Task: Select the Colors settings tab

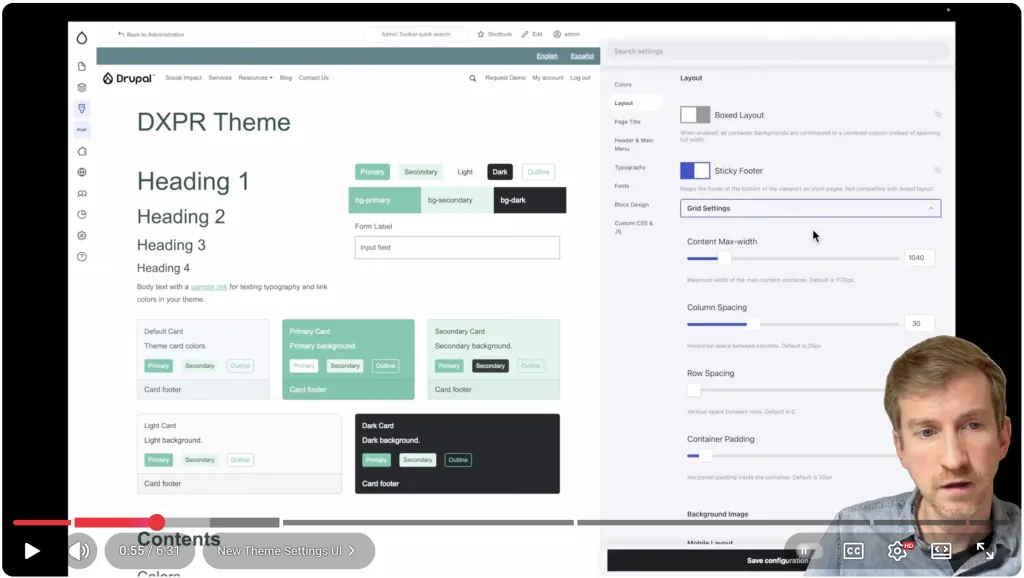Action: tap(623, 85)
